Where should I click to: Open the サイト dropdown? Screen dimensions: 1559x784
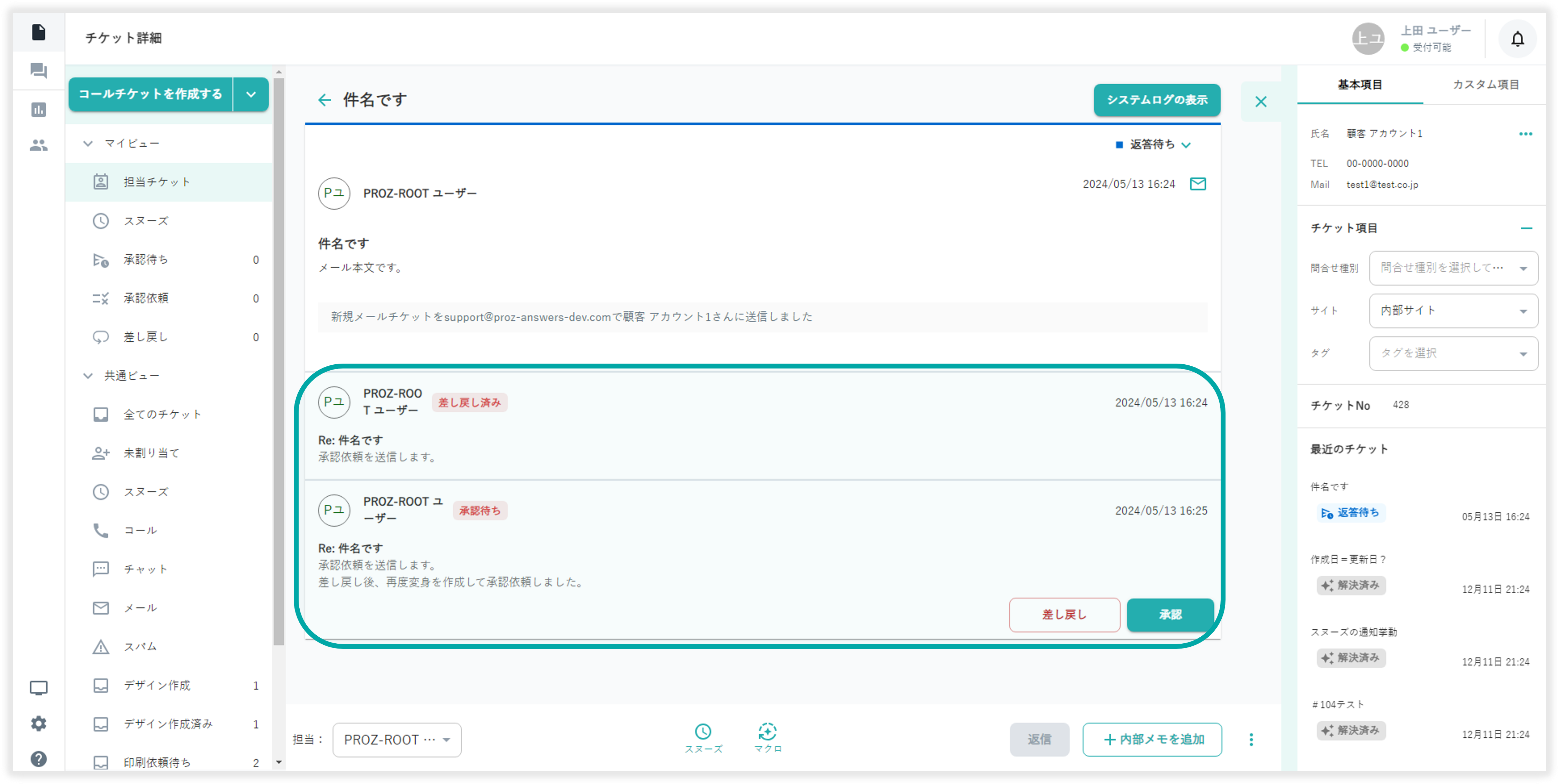coord(1453,311)
